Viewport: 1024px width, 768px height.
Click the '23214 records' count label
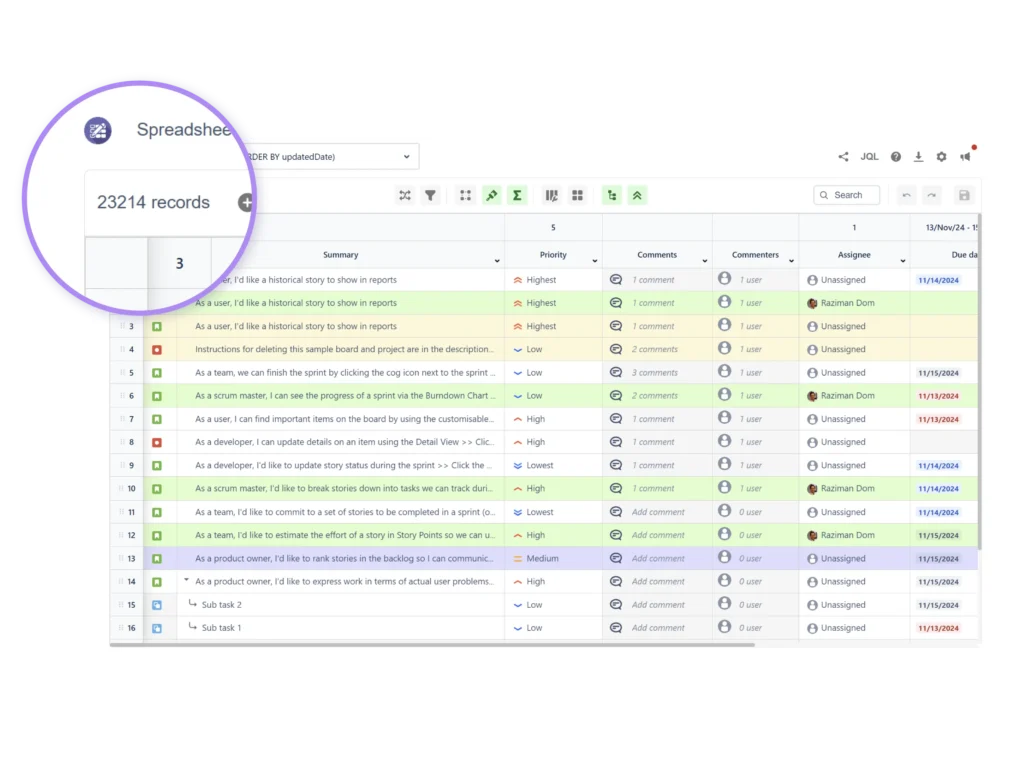[153, 202]
